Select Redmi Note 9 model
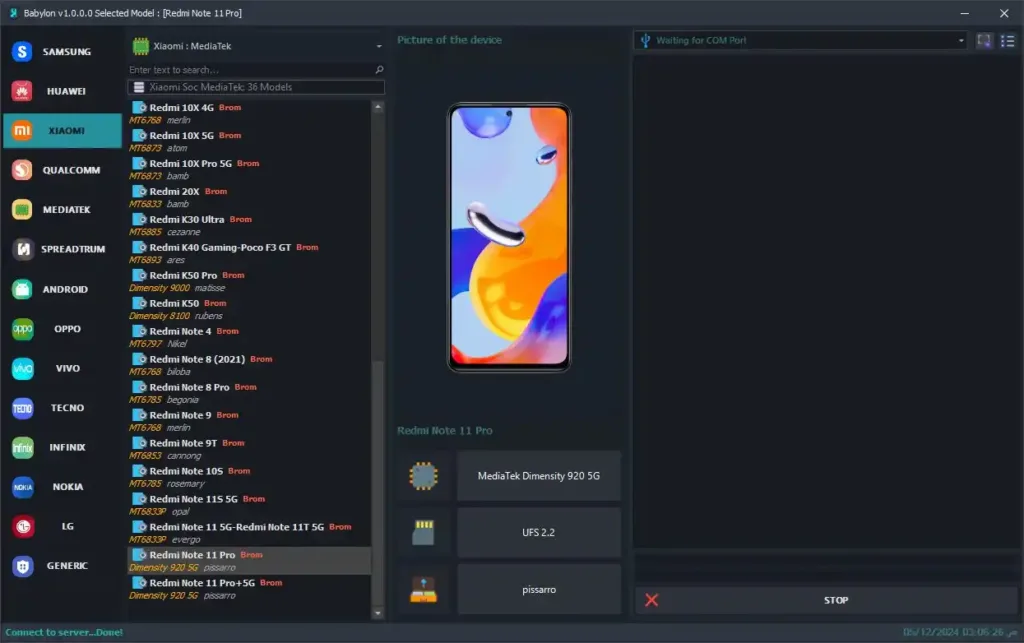This screenshot has height=643, width=1024. tap(249, 421)
